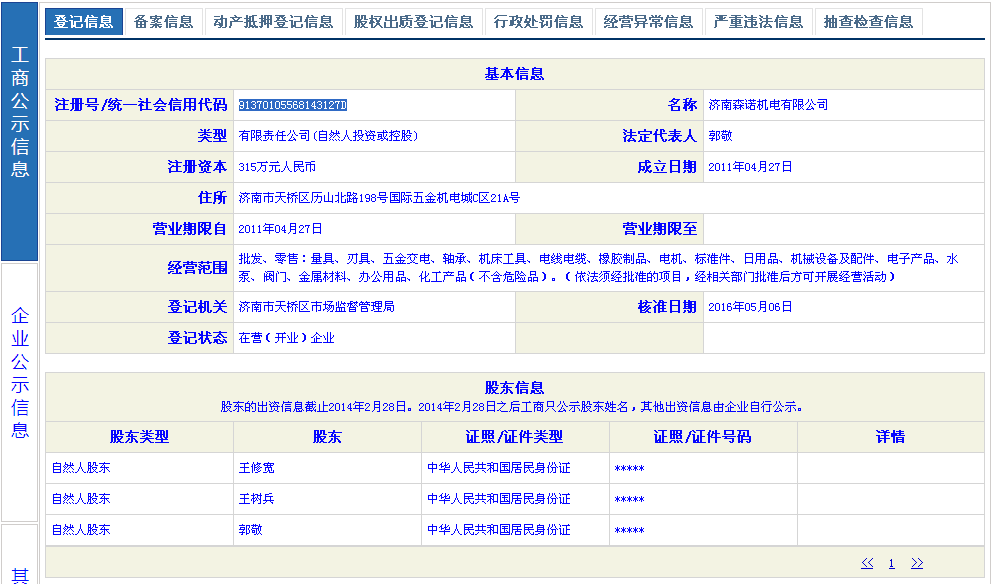The image size is (991, 584).
Task: Open the 动产抵押登记信息 tab
Action: (273, 22)
